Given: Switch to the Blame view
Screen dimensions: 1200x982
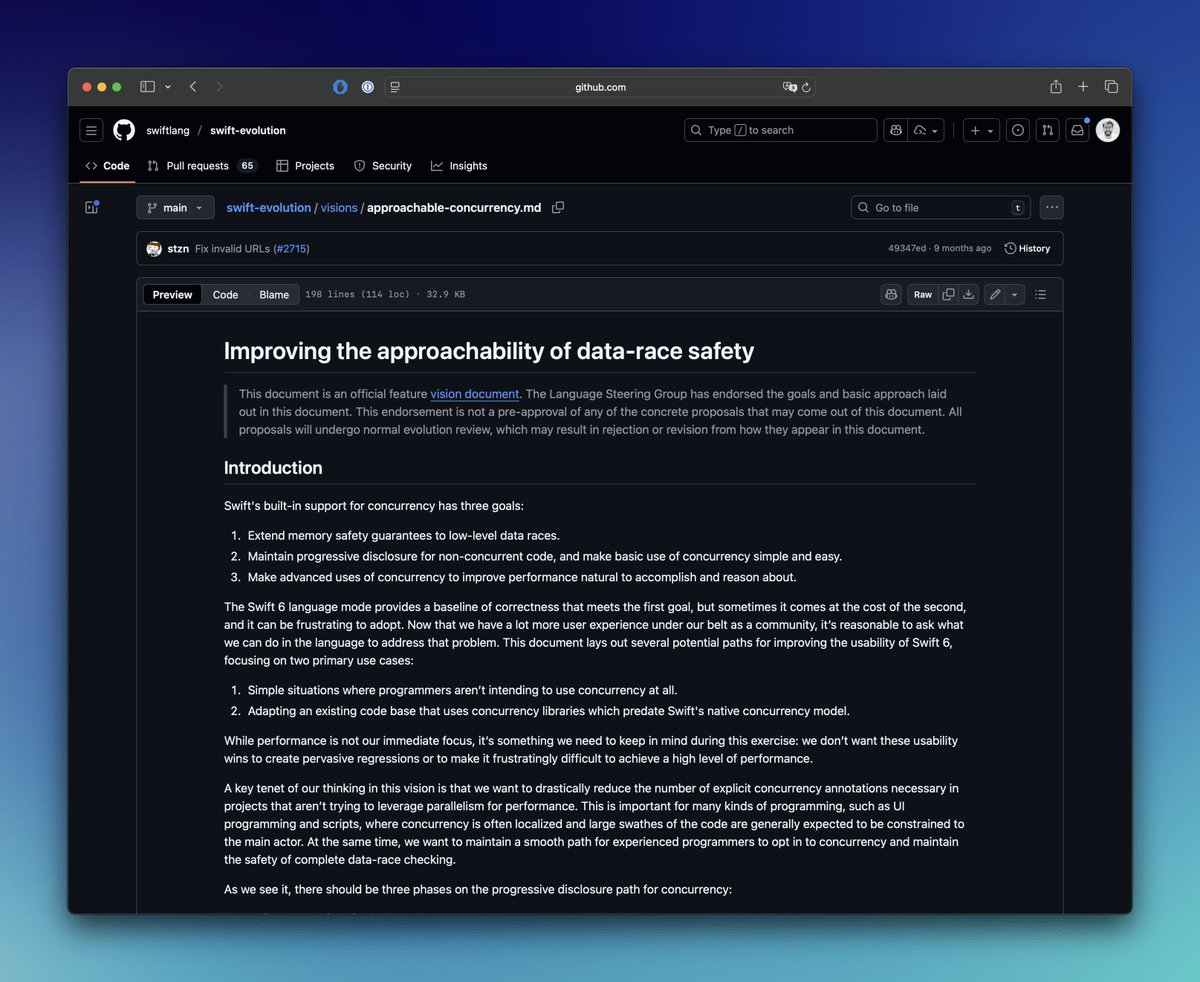Looking at the screenshot, I should click(274, 294).
